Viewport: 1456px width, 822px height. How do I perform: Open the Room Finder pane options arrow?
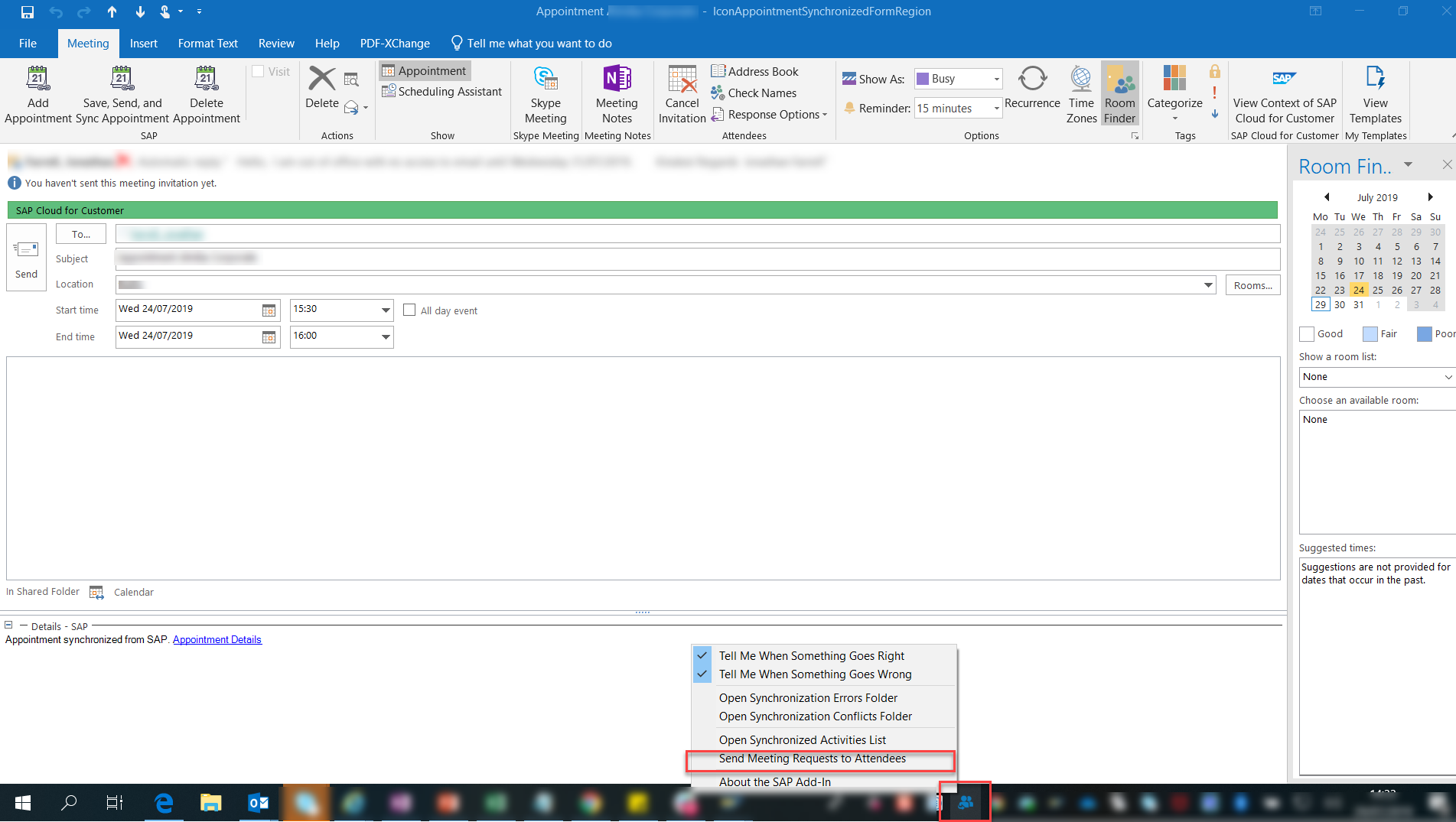click(1408, 164)
